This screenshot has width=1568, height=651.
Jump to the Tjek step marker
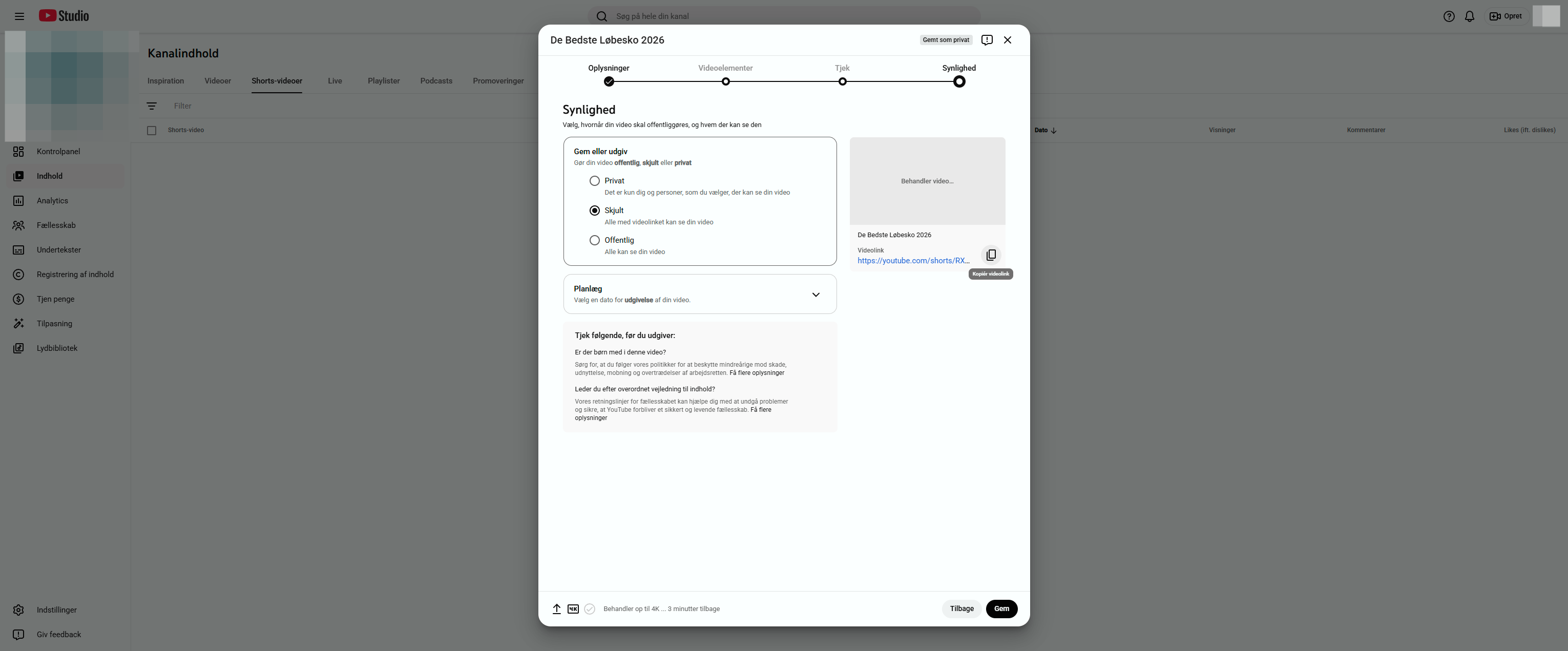[843, 81]
